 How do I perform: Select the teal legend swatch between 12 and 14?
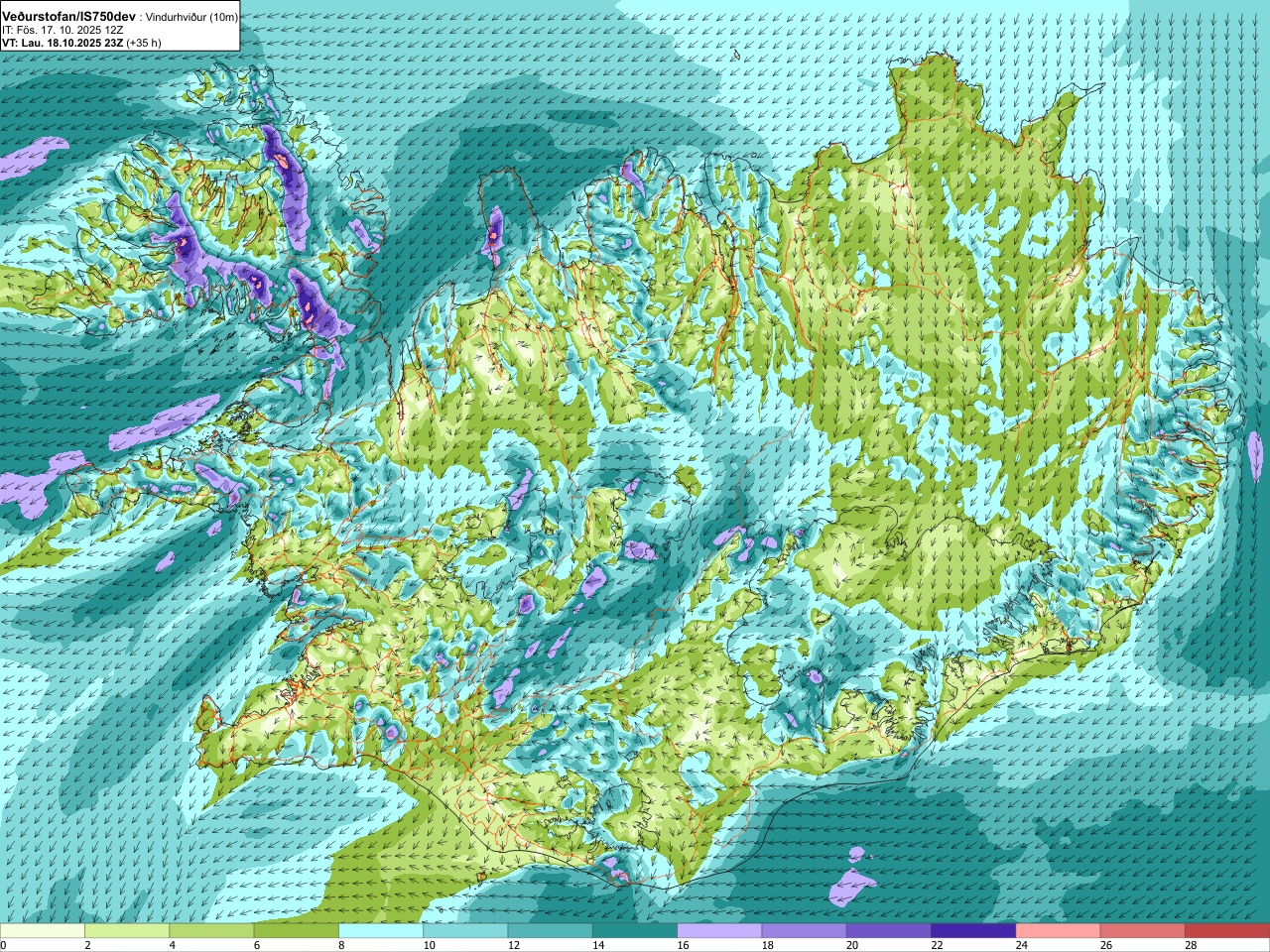click(x=551, y=931)
